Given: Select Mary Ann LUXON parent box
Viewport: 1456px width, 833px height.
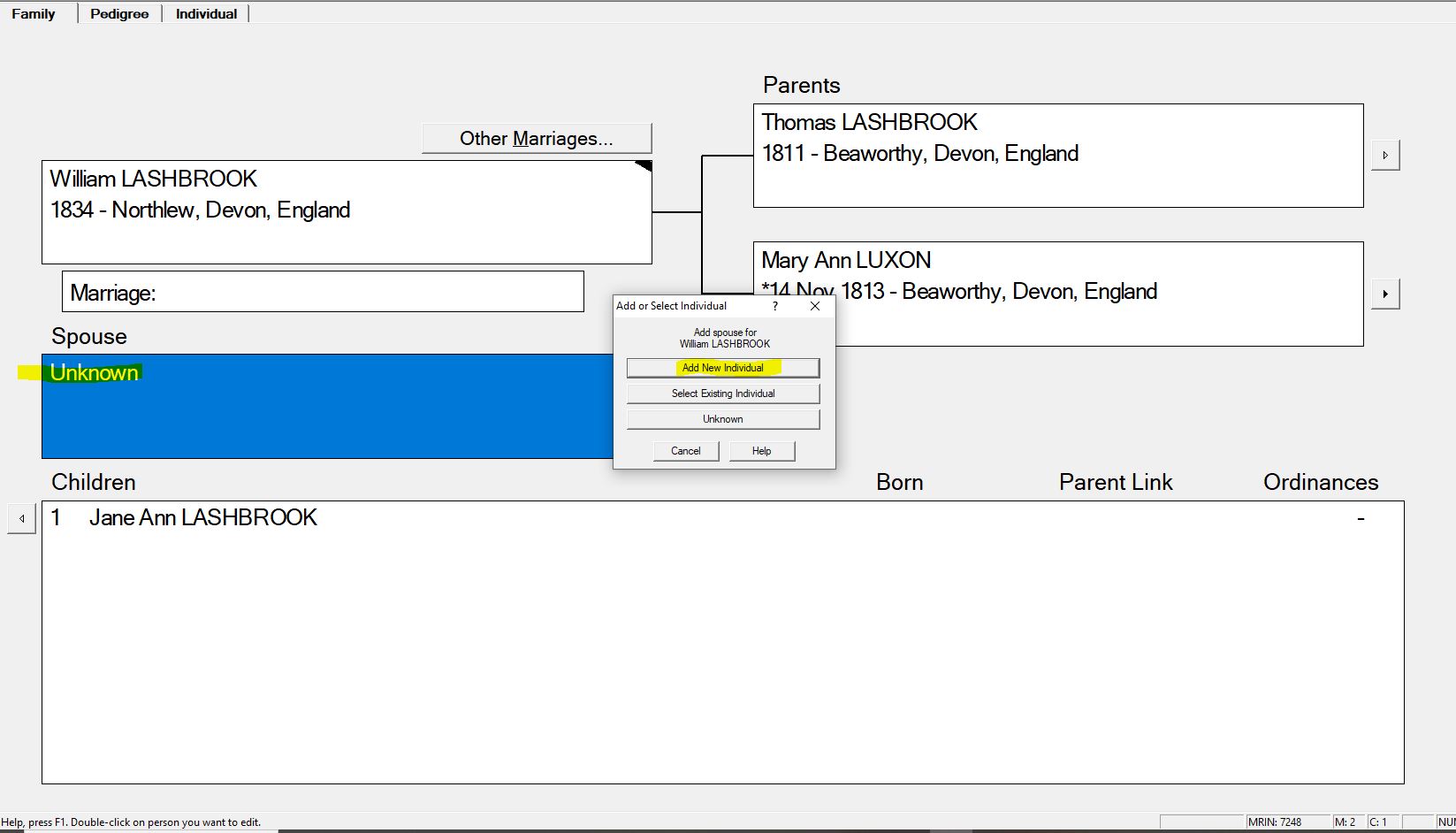Looking at the screenshot, I should click(x=1058, y=294).
